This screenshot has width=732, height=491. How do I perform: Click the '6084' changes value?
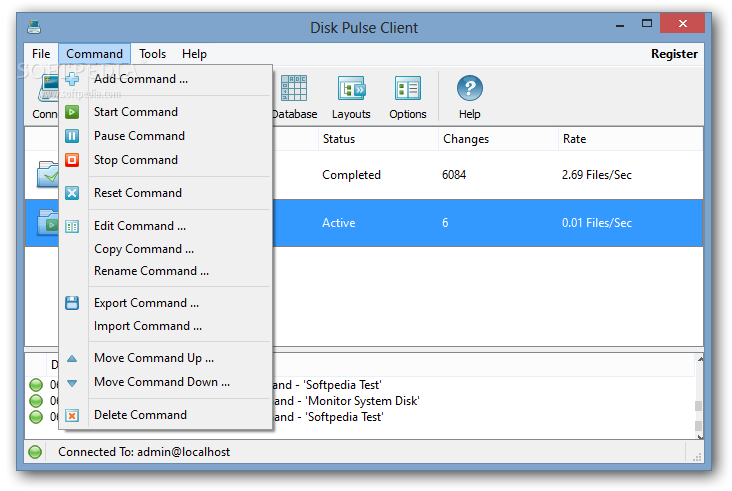454,175
